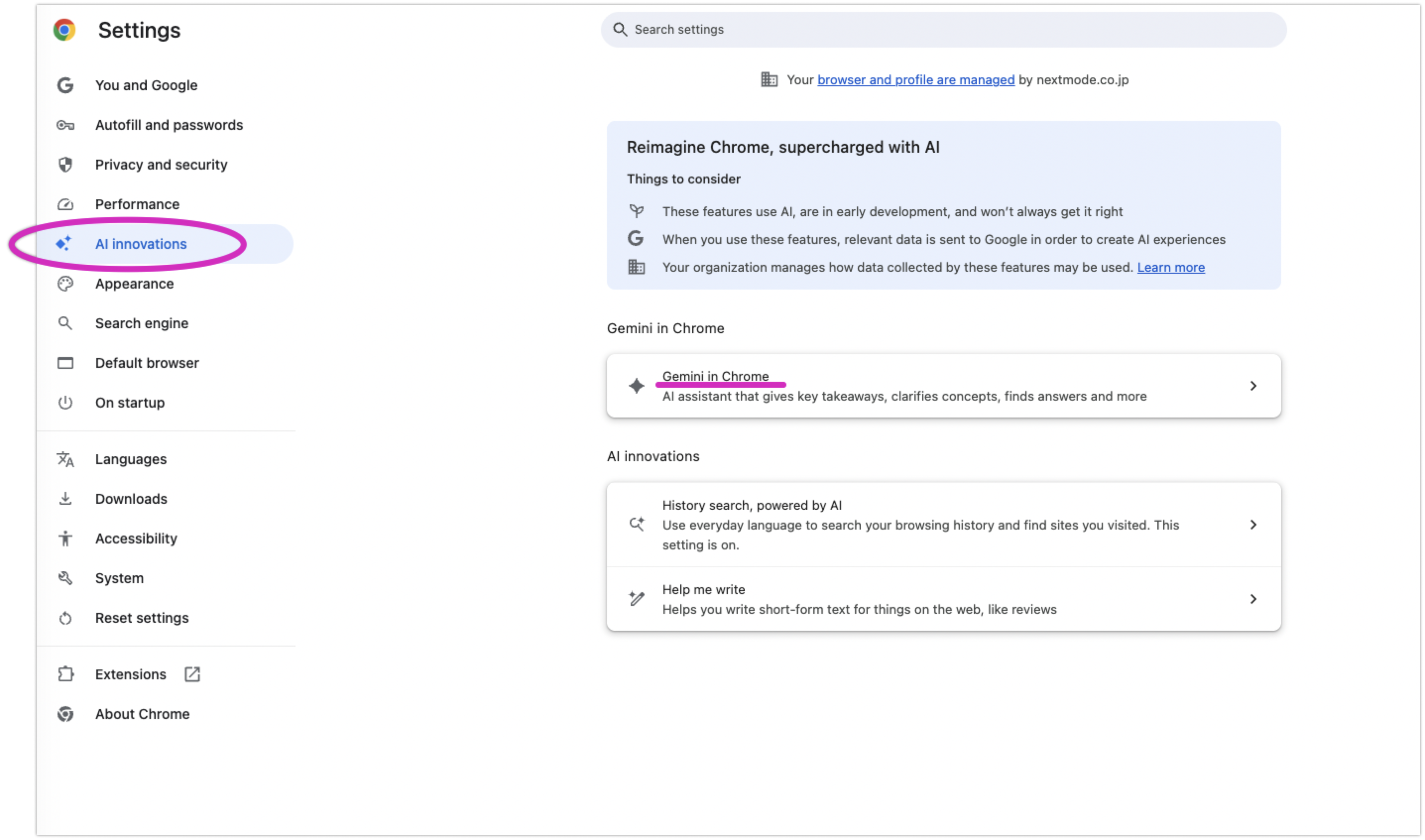Image resolution: width=1425 pixels, height=840 pixels.
Task: Click the Chrome logo beside Settings
Action: (x=64, y=29)
